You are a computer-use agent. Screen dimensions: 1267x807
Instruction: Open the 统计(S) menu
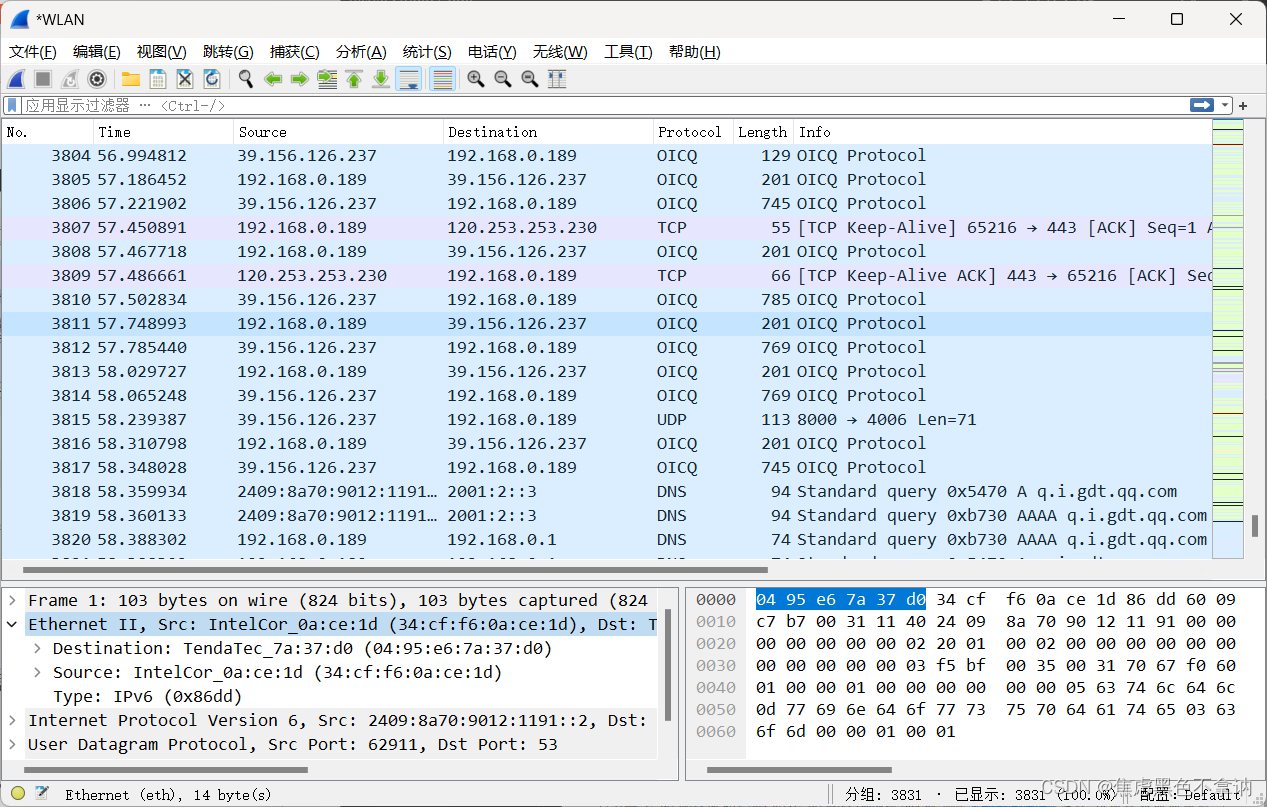pyautogui.click(x=427, y=52)
